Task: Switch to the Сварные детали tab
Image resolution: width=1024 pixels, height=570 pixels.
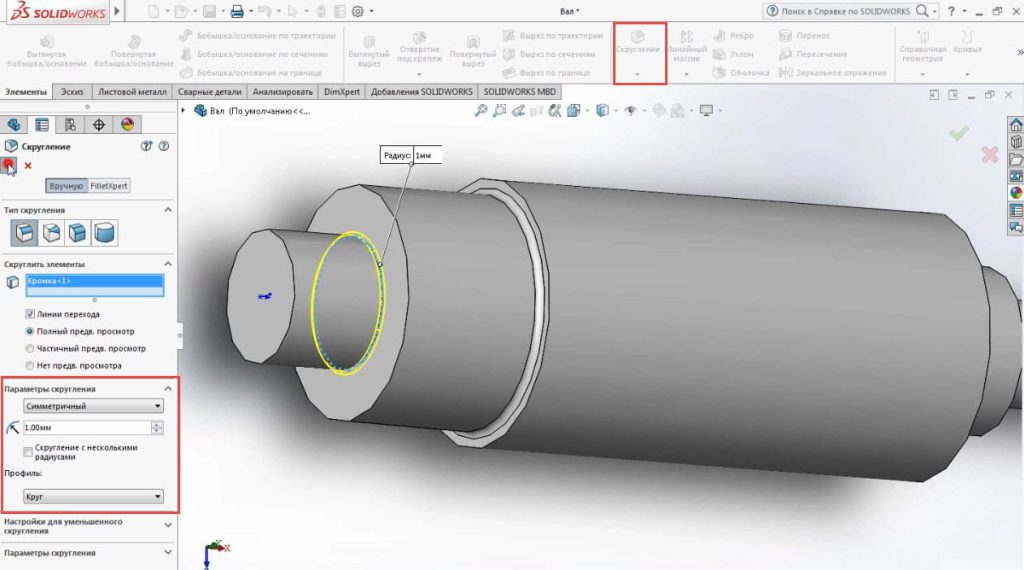Action: (210, 91)
